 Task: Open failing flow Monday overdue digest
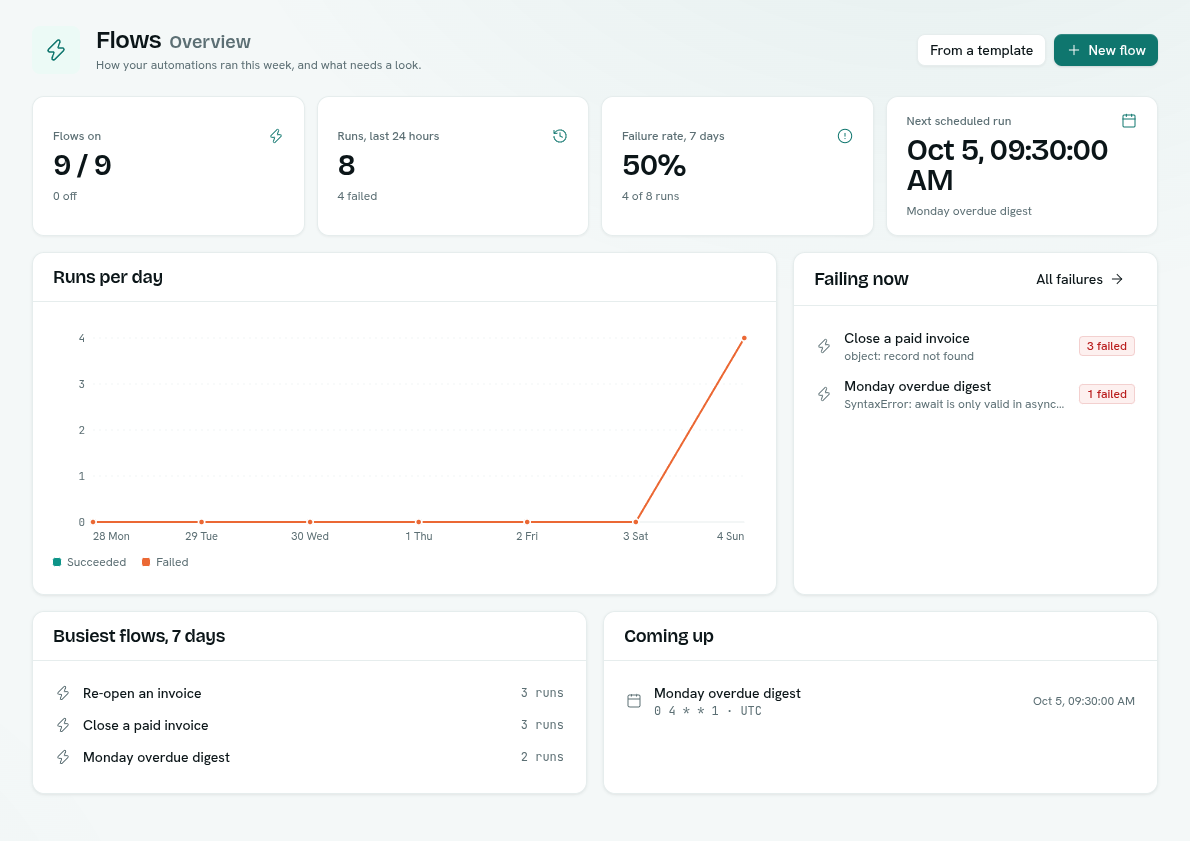[x=975, y=394]
